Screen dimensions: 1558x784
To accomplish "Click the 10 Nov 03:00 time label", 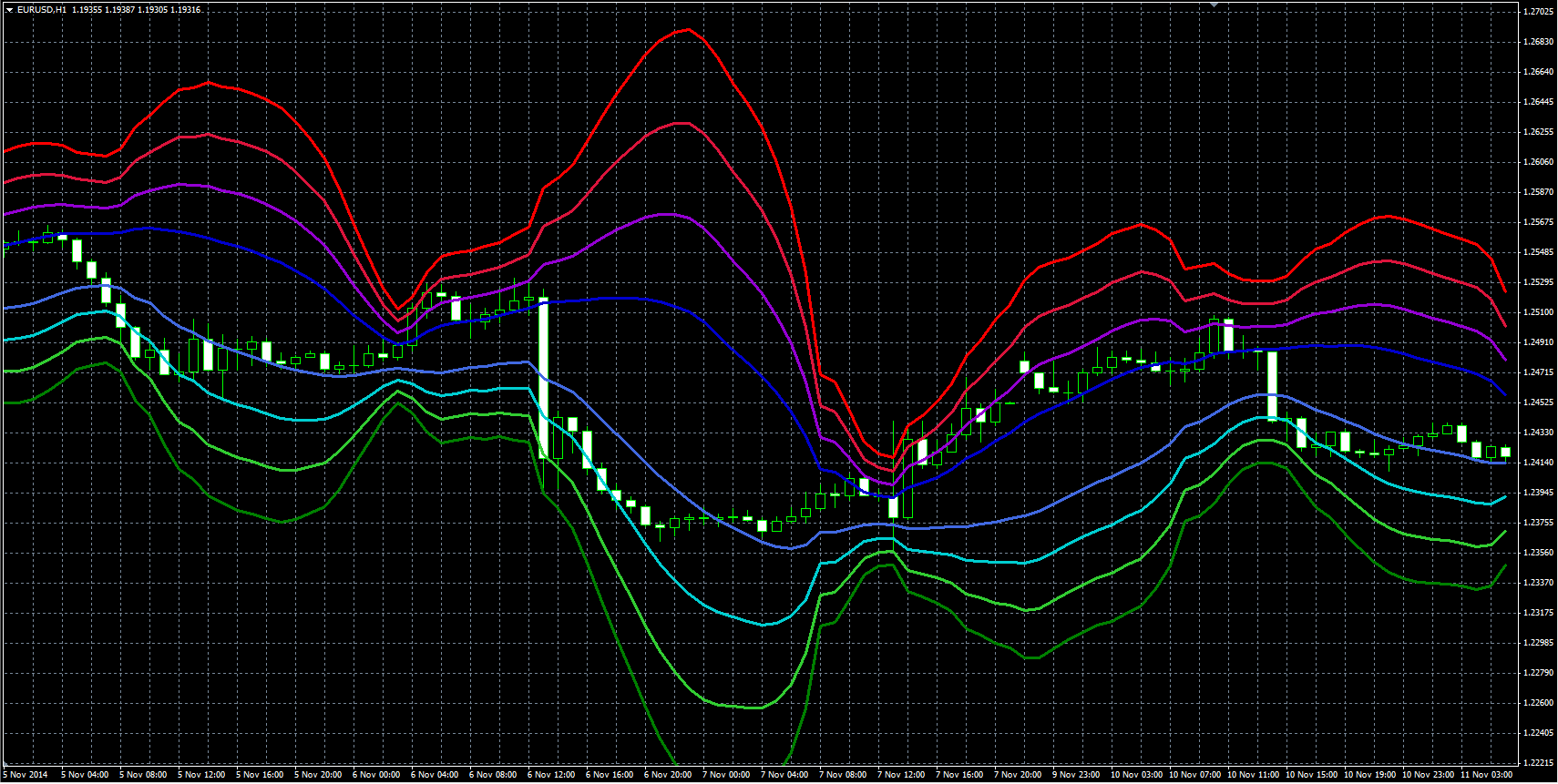I will click(1136, 775).
